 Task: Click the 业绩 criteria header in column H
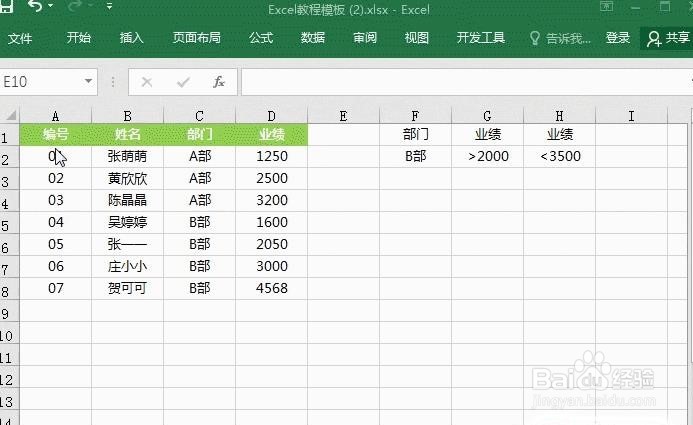pyautogui.click(x=560, y=135)
